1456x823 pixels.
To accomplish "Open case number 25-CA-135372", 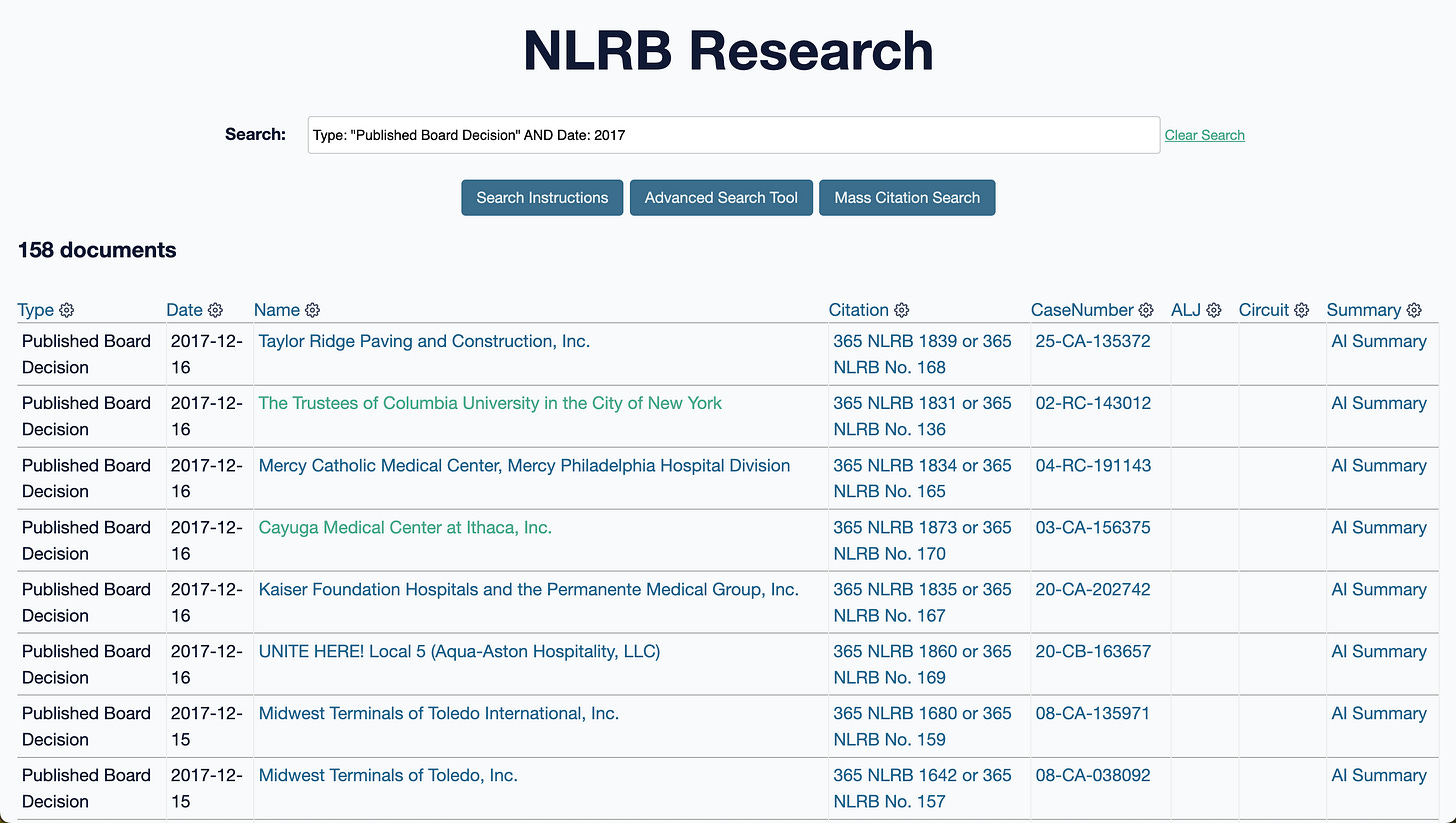I will click(1093, 341).
